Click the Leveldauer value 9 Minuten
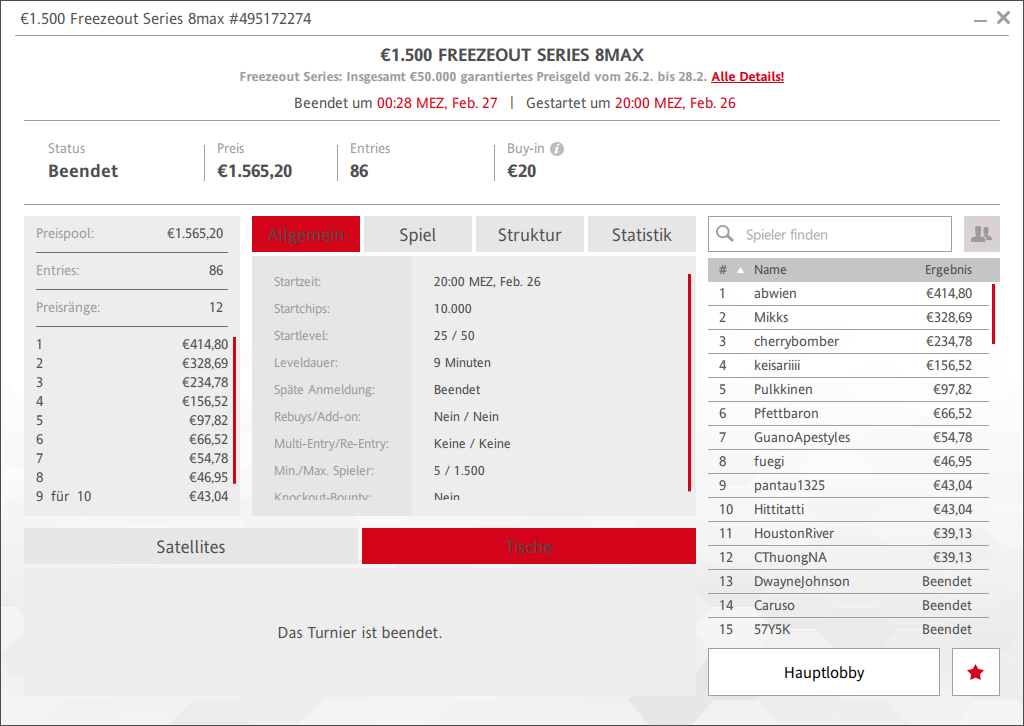The width and height of the screenshot is (1024, 726). (462, 363)
